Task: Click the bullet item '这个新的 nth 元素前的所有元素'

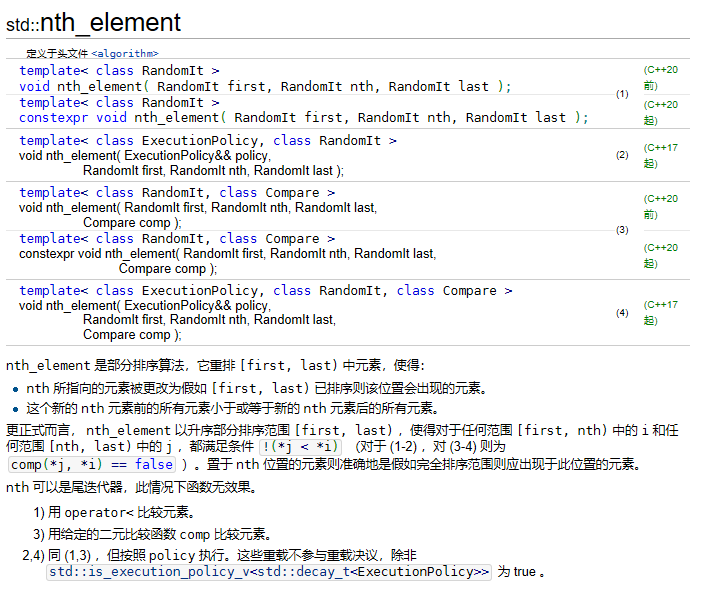Action: click(x=233, y=408)
